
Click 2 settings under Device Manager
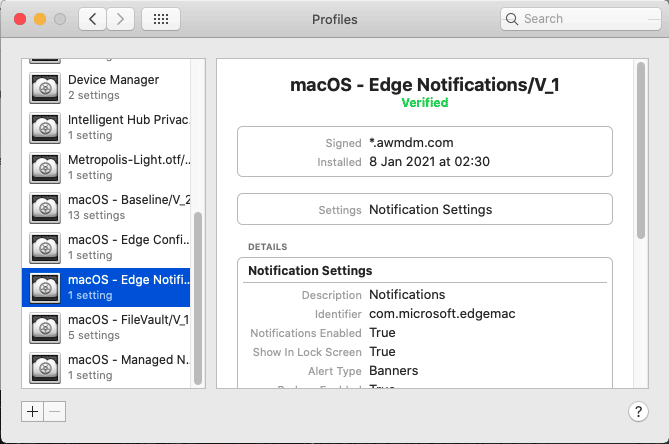[x=94, y=96]
